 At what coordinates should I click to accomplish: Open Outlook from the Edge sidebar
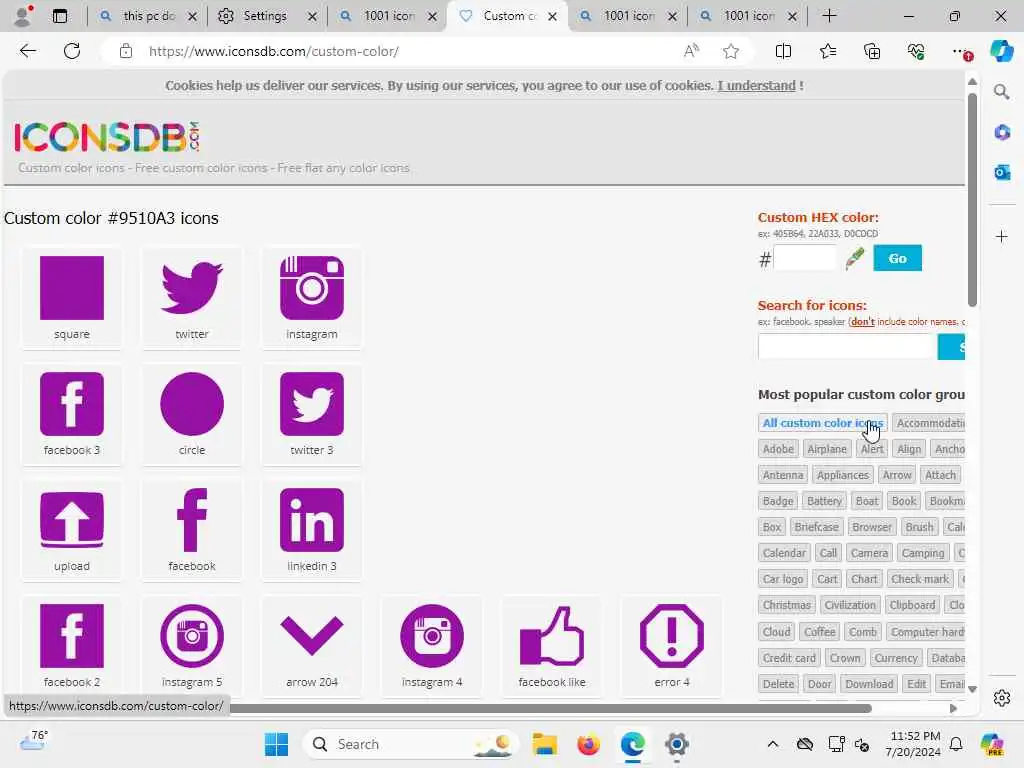click(1002, 172)
